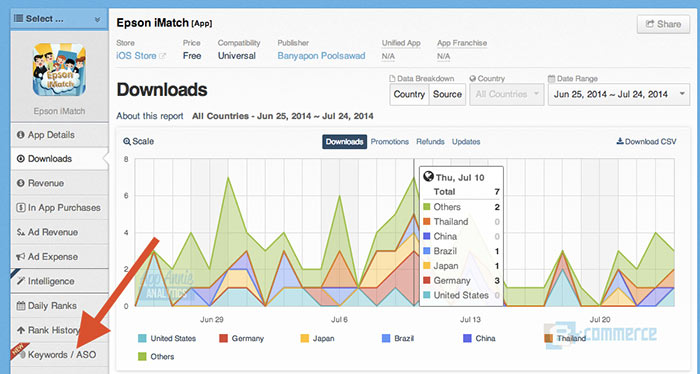Open the Revenue sidebar item

click(x=59, y=183)
